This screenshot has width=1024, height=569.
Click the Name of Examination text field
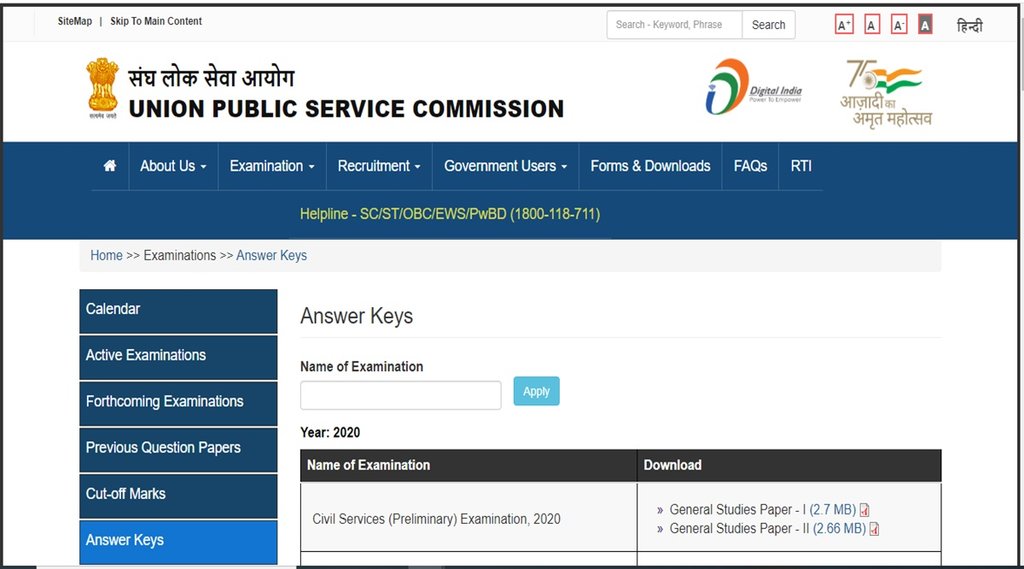point(400,395)
